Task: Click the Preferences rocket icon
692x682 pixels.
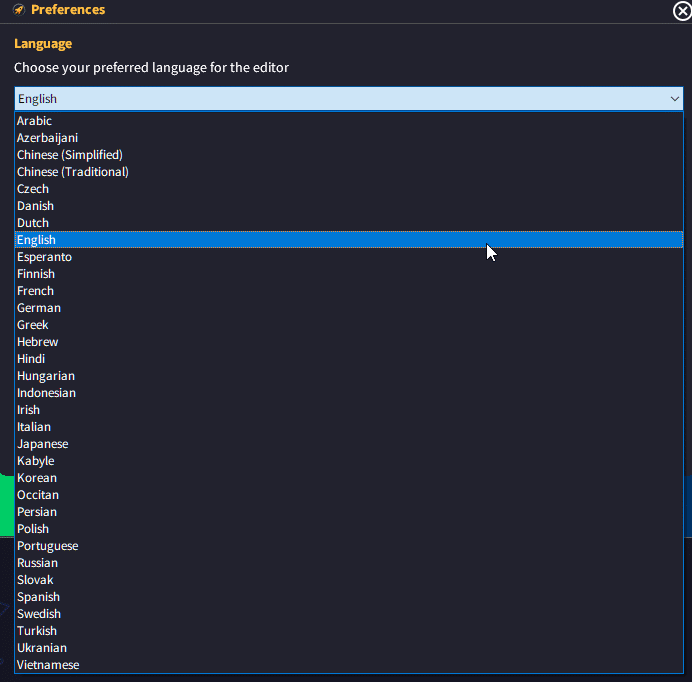Action: click(x=19, y=9)
